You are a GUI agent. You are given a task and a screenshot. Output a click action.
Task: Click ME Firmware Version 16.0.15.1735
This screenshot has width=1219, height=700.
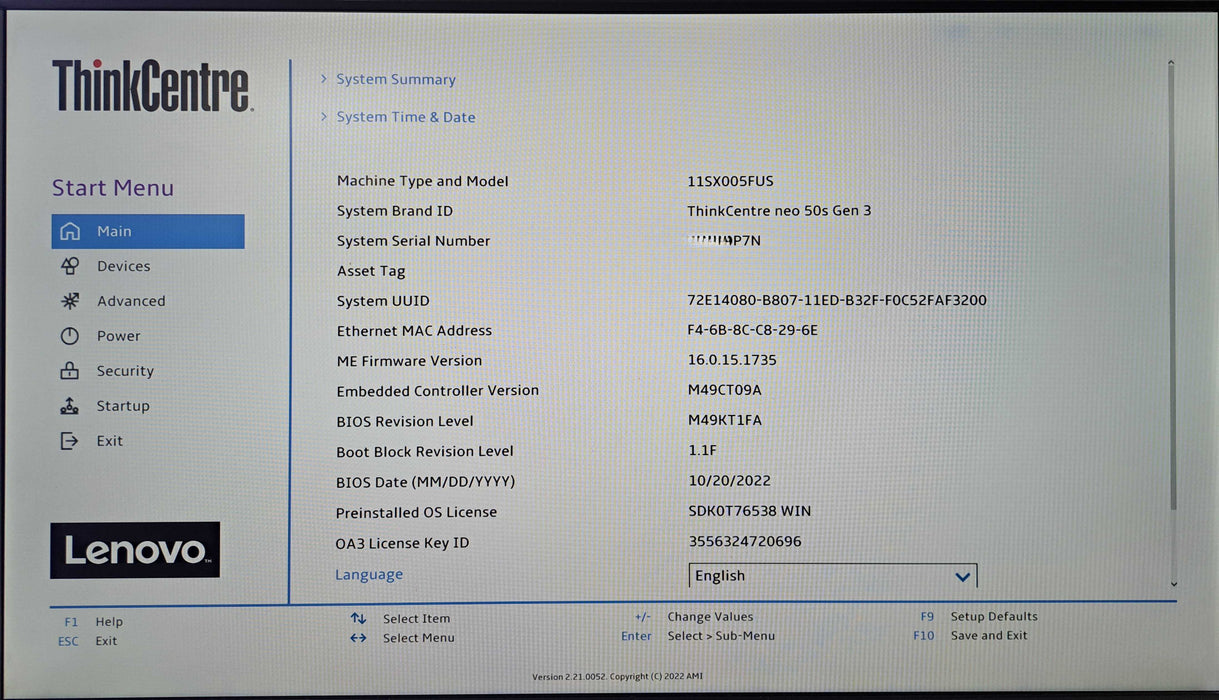click(x=732, y=360)
